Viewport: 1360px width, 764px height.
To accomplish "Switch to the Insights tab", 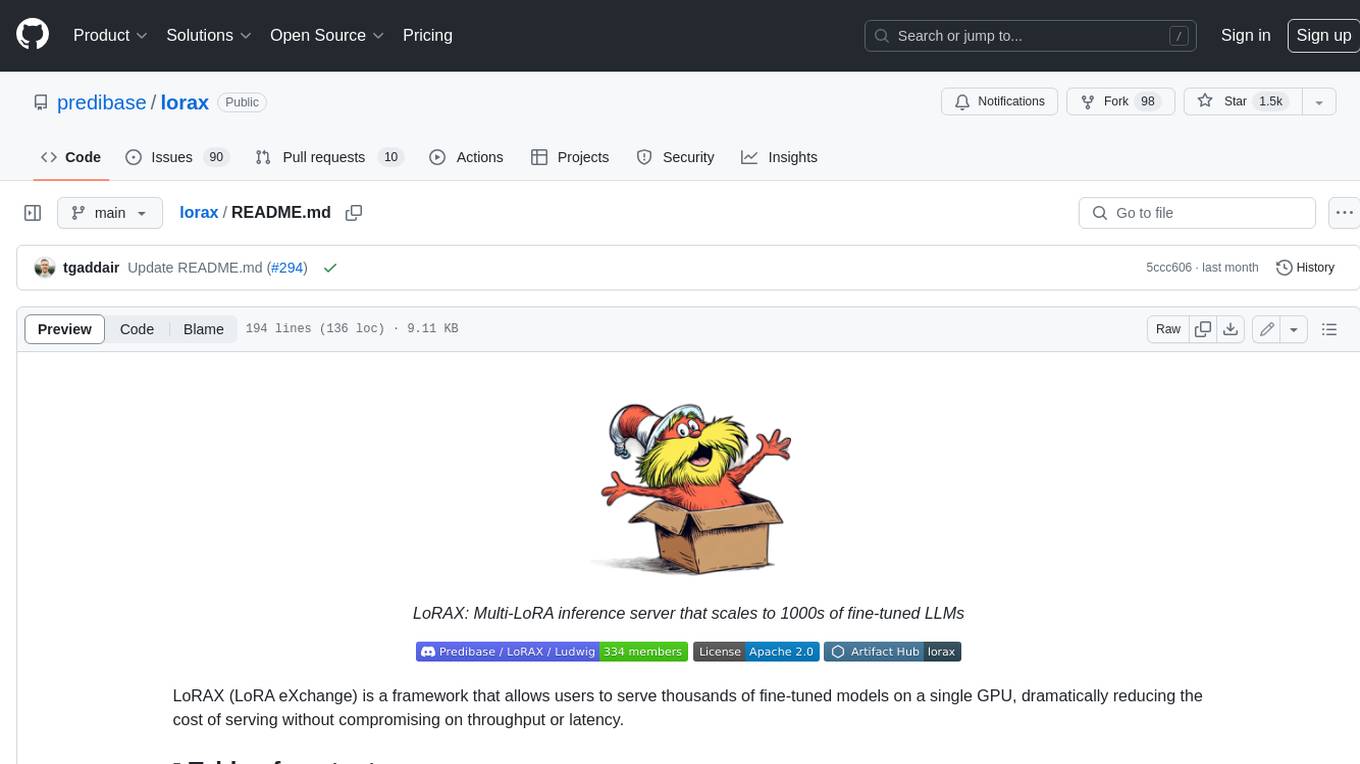I will [779, 157].
